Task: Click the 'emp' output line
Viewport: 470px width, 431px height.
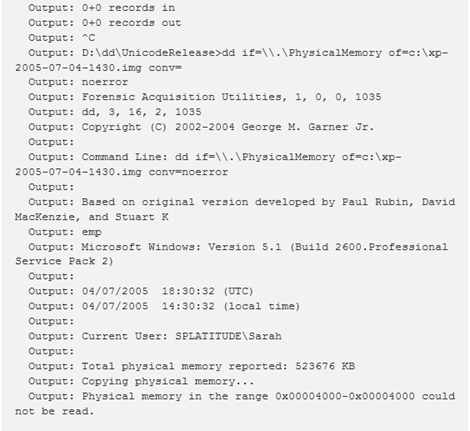Action: (x=65, y=232)
